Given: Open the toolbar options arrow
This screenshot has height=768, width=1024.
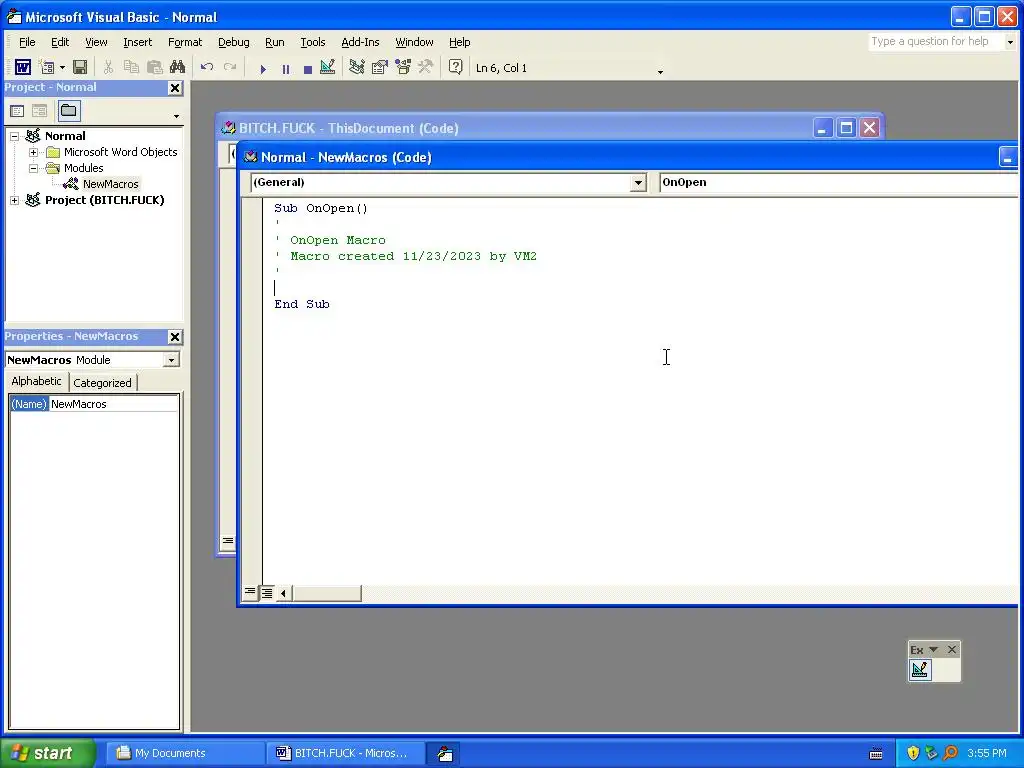Looking at the screenshot, I should pyautogui.click(x=660, y=71).
